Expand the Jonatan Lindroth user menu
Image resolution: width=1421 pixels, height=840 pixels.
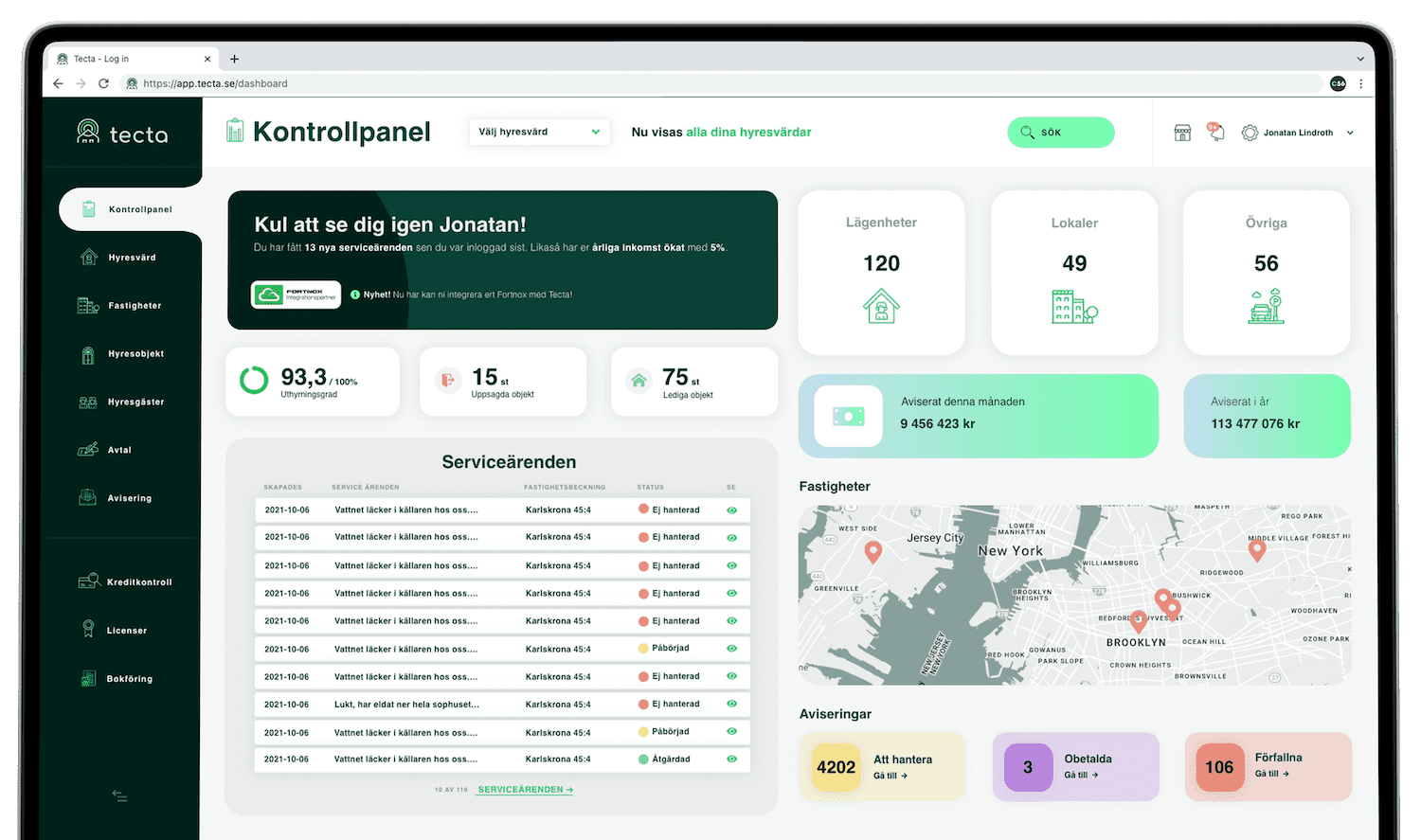click(1350, 133)
